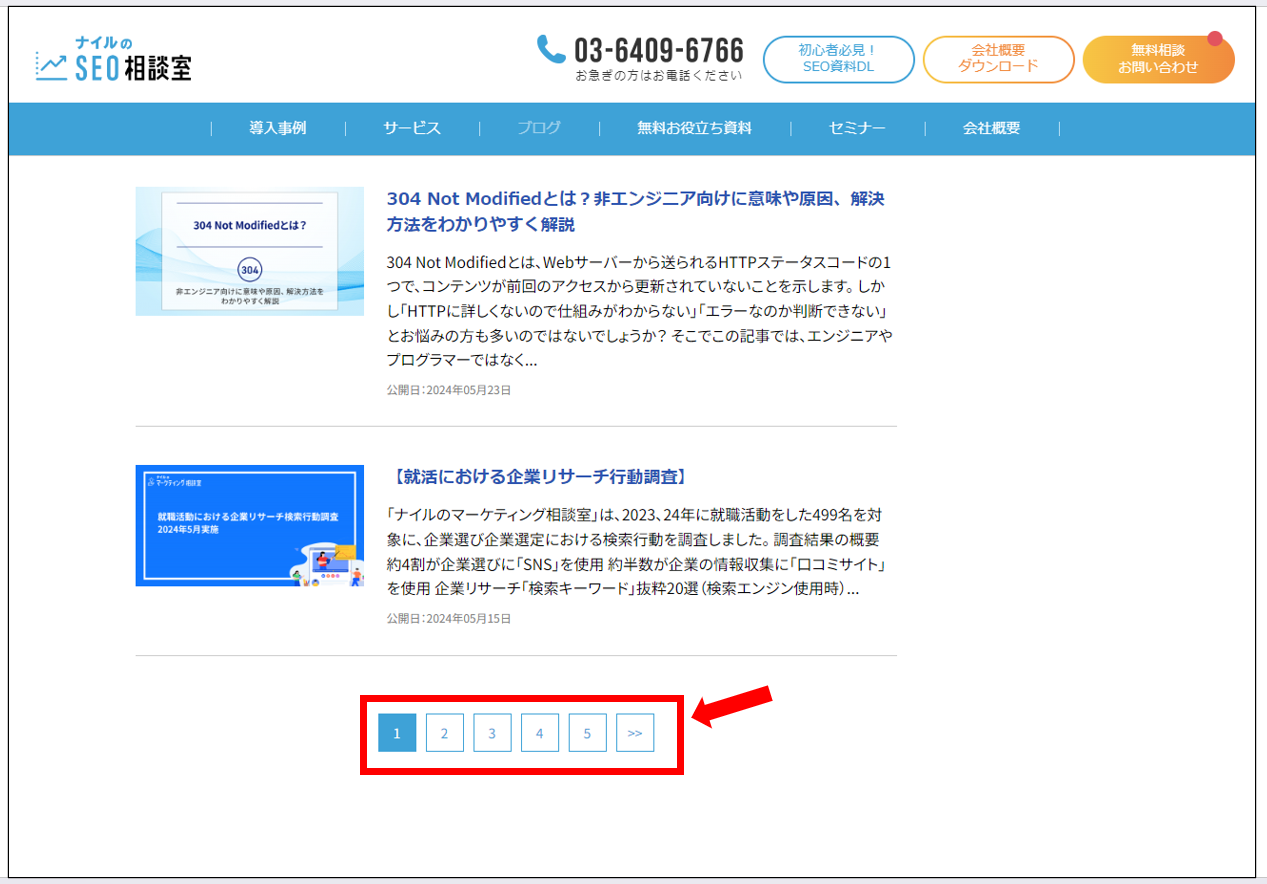Select the ブログ navigation item
The image size is (1267, 884).
tap(539, 128)
